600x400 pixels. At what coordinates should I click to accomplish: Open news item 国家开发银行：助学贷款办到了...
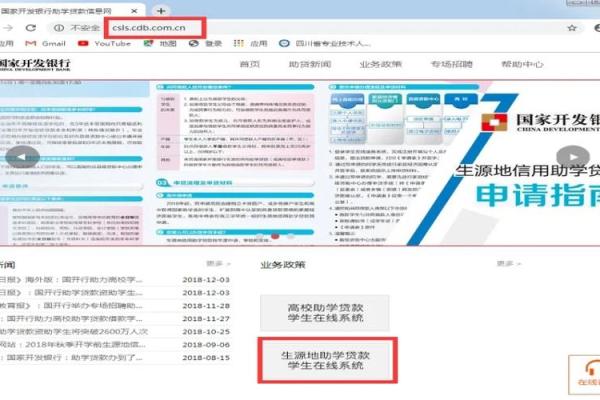pos(71,358)
